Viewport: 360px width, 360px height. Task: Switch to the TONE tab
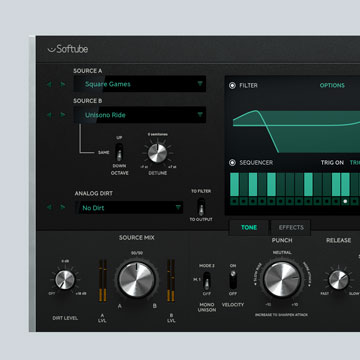[x=249, y=227]
